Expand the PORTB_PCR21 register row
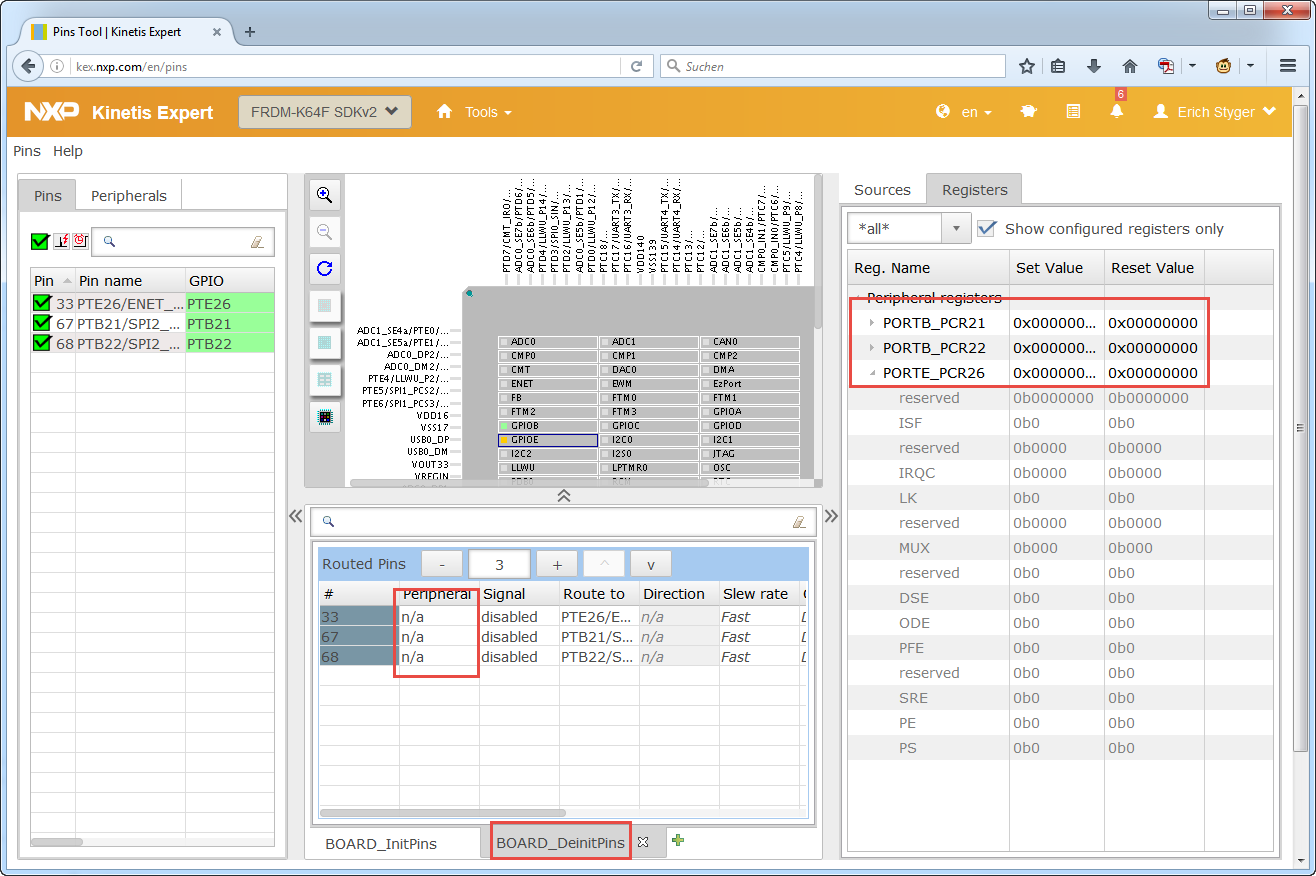This screenshot has width=1316, height=876. point(872,323)
